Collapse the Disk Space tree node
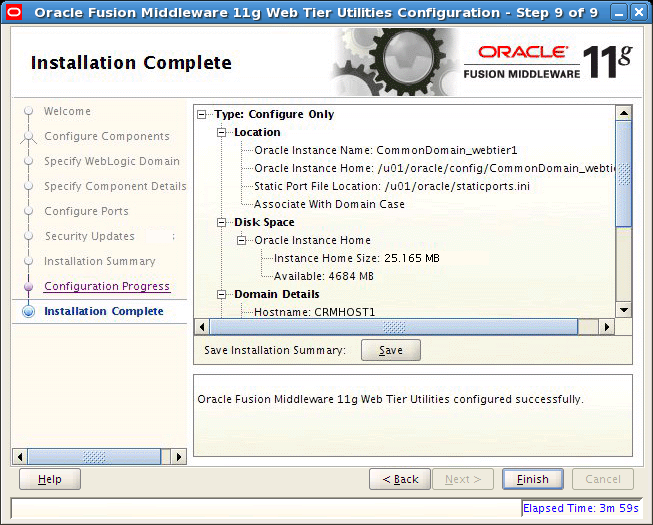 222,222
